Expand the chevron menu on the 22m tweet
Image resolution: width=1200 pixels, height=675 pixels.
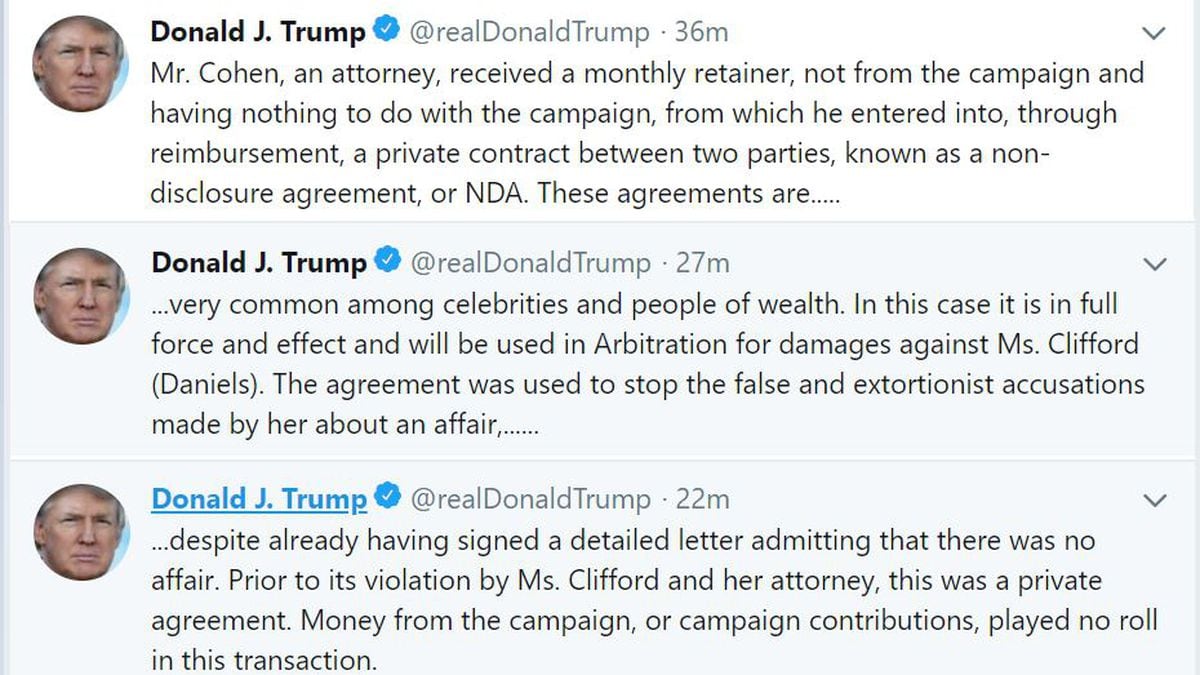click(x=1155, y=500)
